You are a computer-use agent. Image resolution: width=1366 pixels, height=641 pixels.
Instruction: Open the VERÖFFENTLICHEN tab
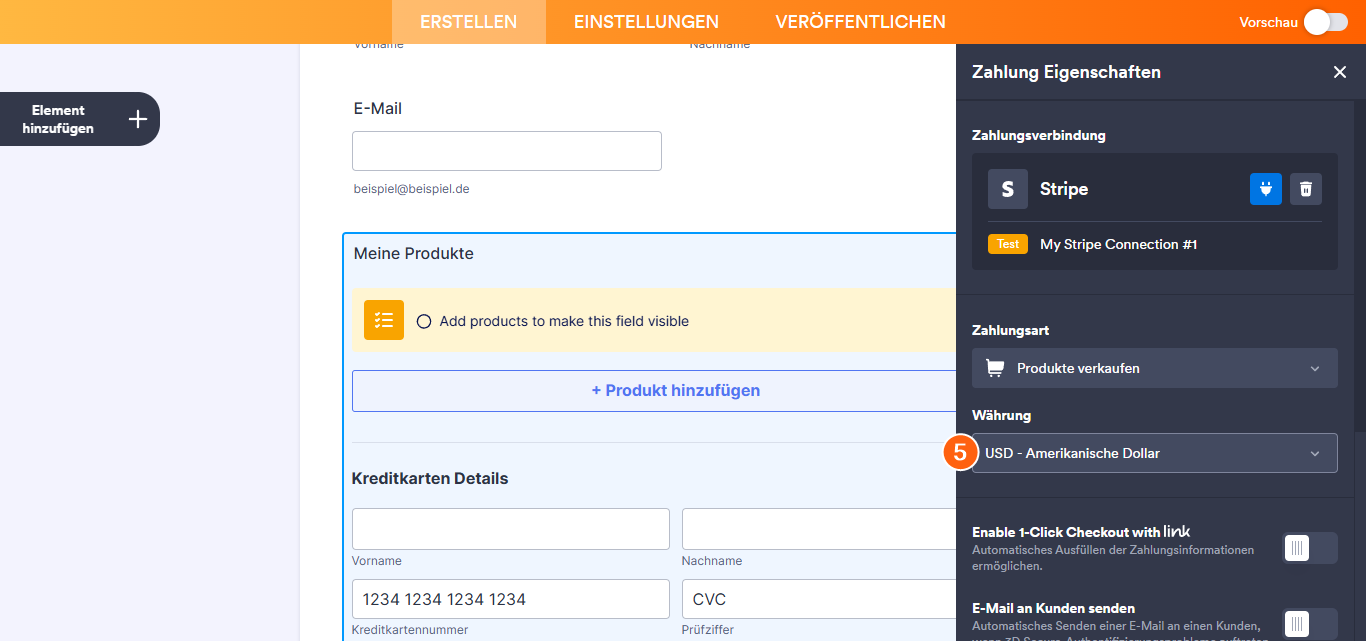[859, 21]
